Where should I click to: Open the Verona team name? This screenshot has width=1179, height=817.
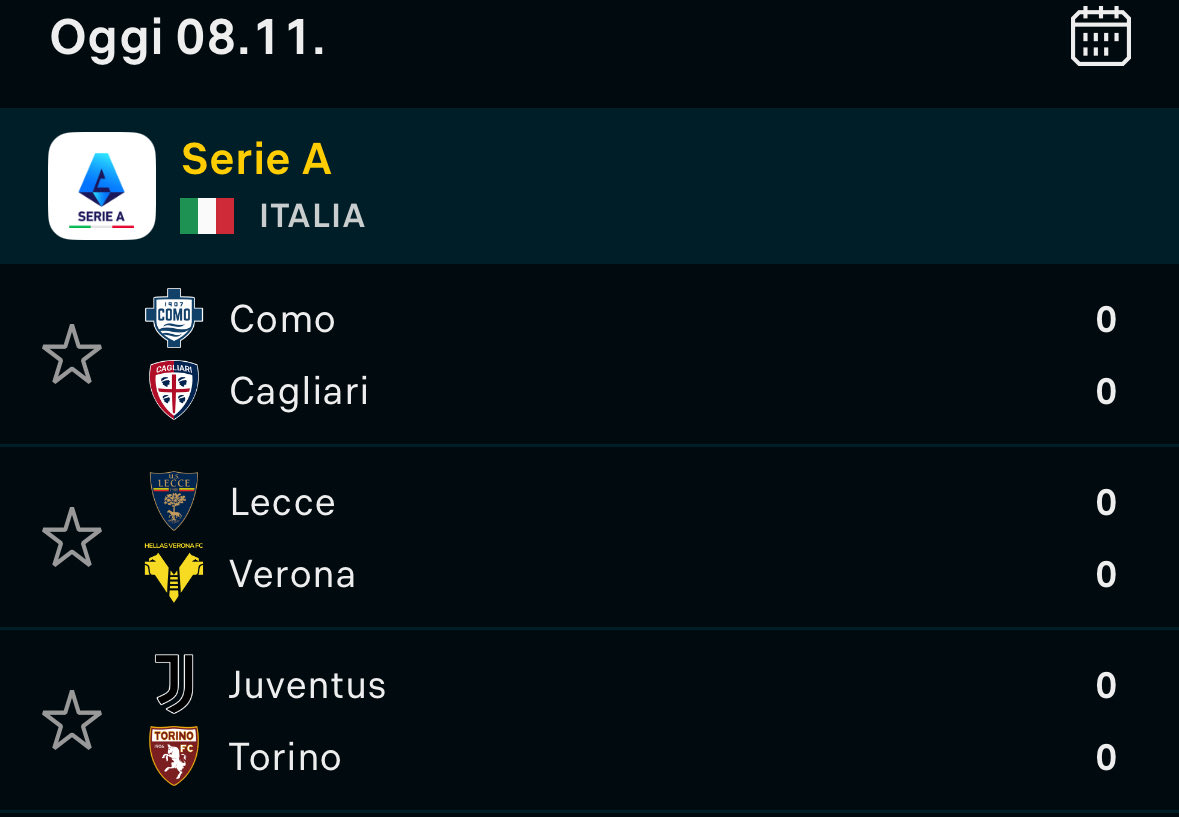click(292, 574)
